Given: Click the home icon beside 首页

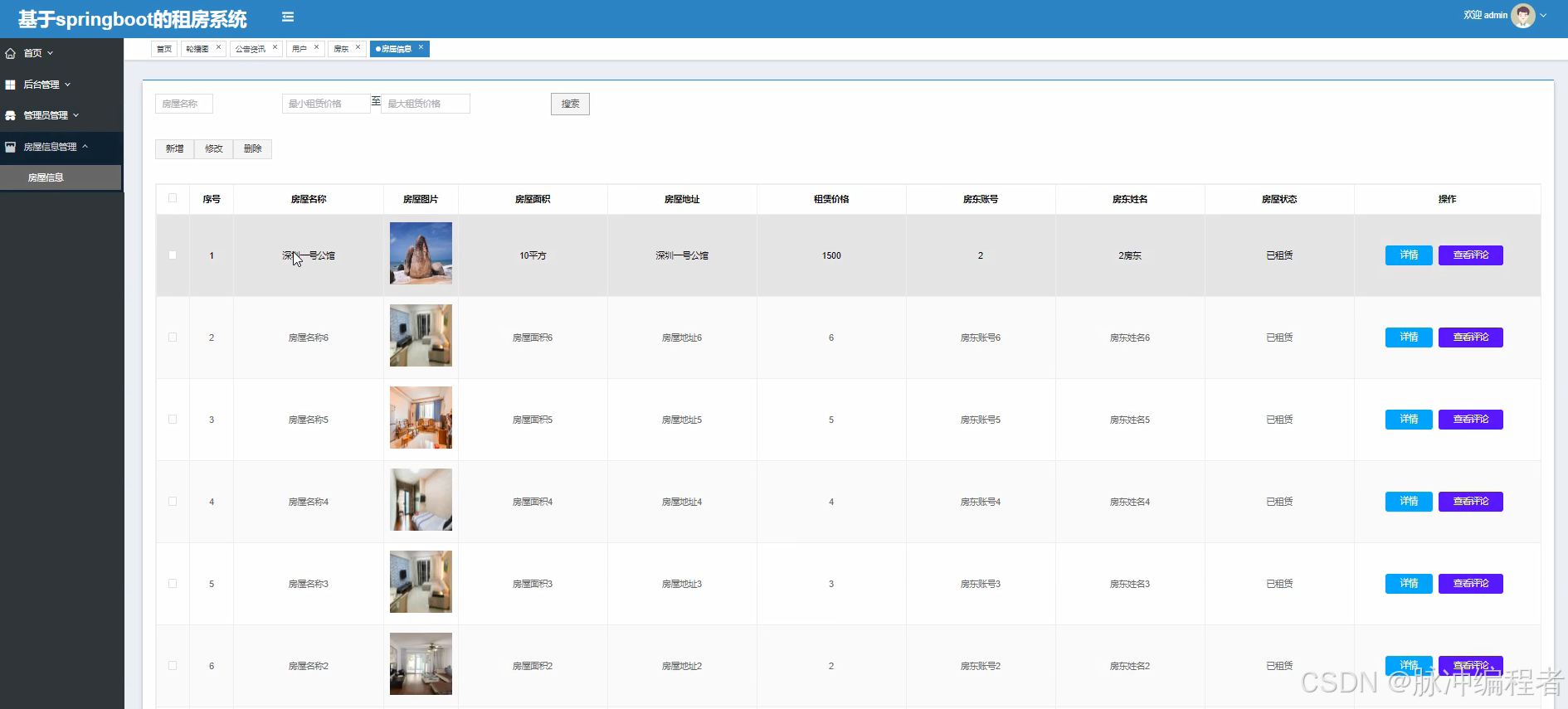Looking at the screenshot, I should click(11, 53).
